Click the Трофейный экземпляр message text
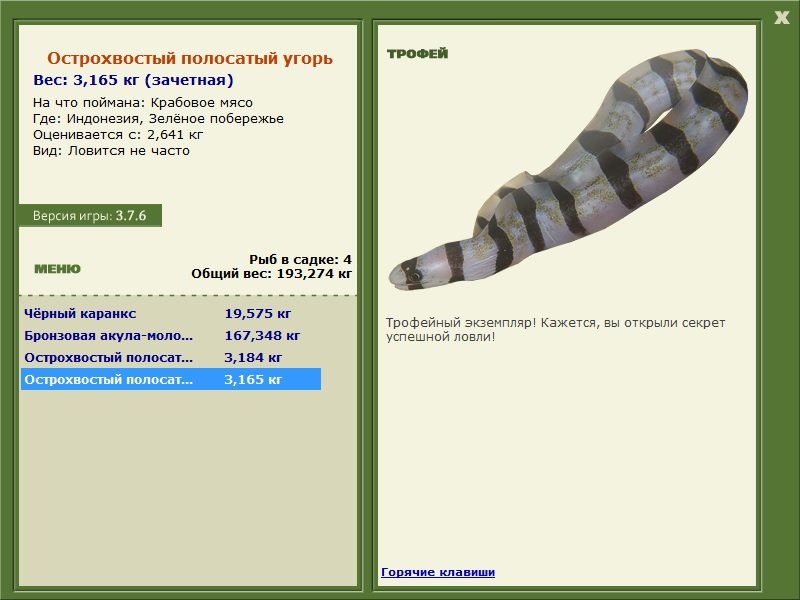Screen dimensions: 800x600 pyautogui.click(x=555, y=330)
